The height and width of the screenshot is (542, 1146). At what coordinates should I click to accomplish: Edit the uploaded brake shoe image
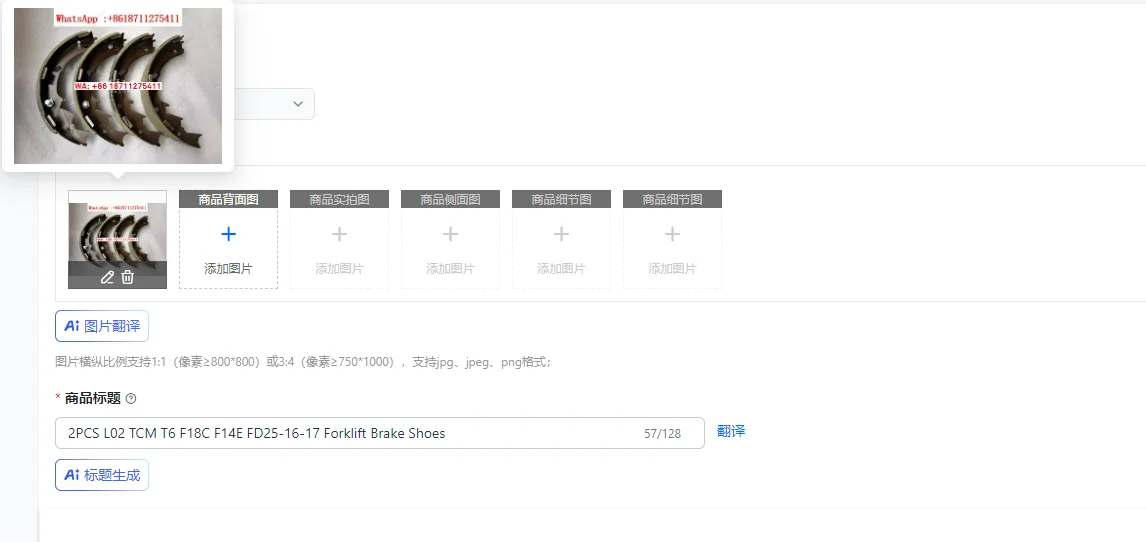(107, 278)
